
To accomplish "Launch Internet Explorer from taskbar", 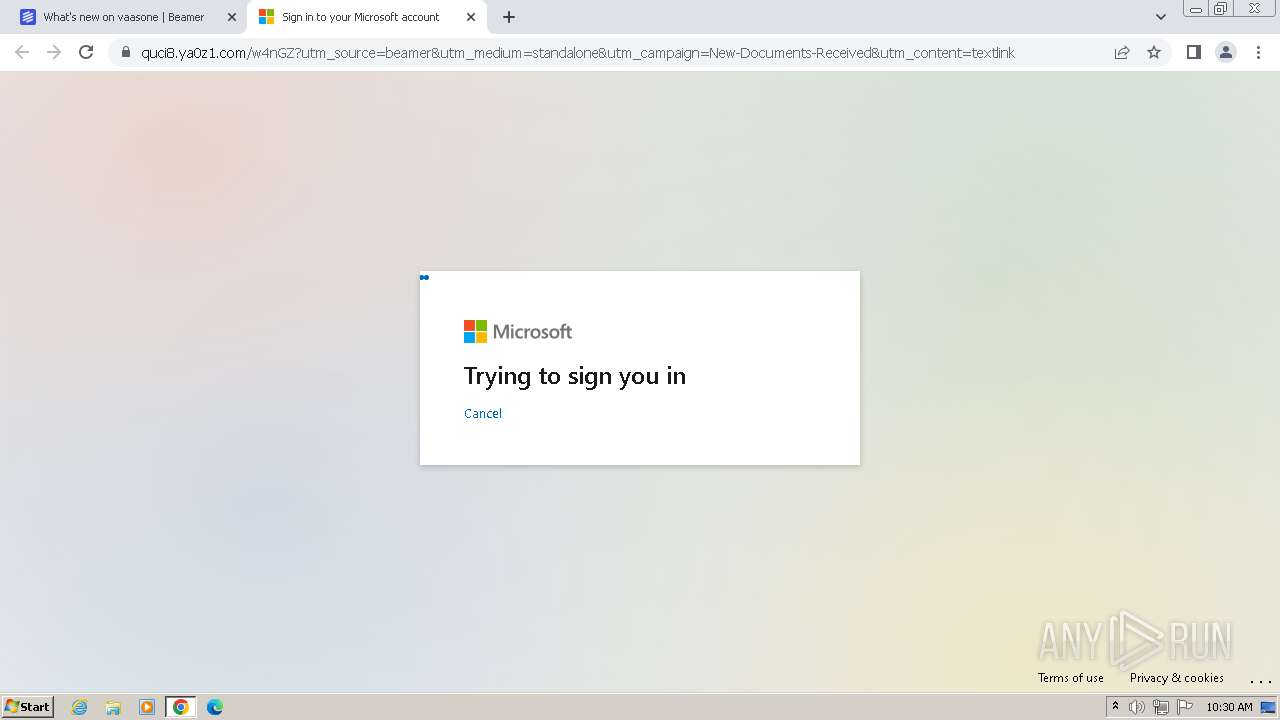I will click(80, 707).
